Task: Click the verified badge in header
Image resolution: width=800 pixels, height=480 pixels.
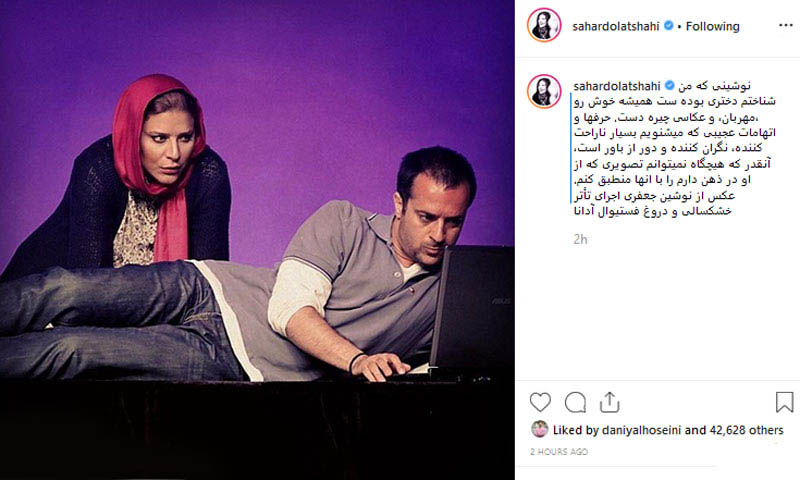Action: pos(668,26)
